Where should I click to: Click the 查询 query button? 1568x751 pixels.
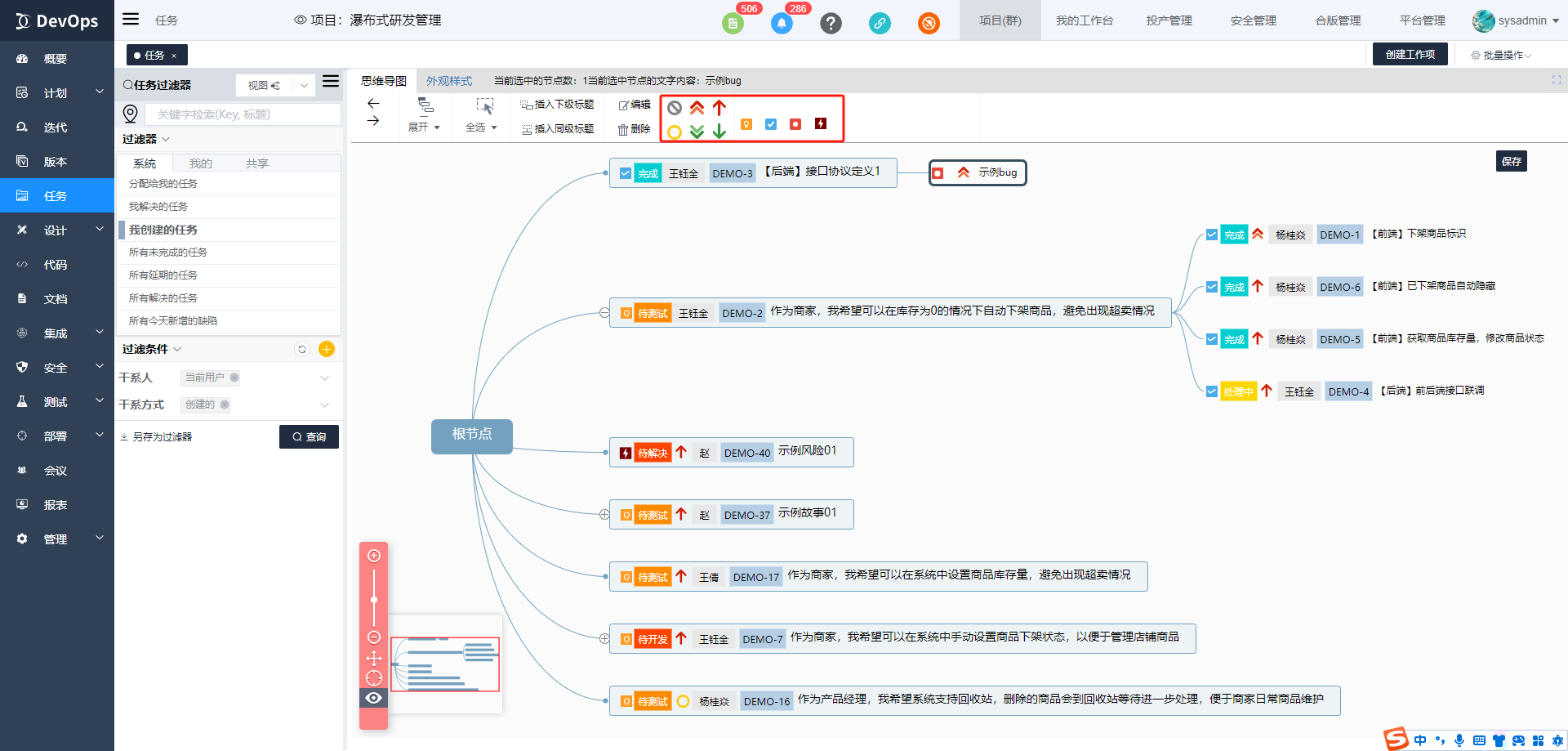coord(309,437)
